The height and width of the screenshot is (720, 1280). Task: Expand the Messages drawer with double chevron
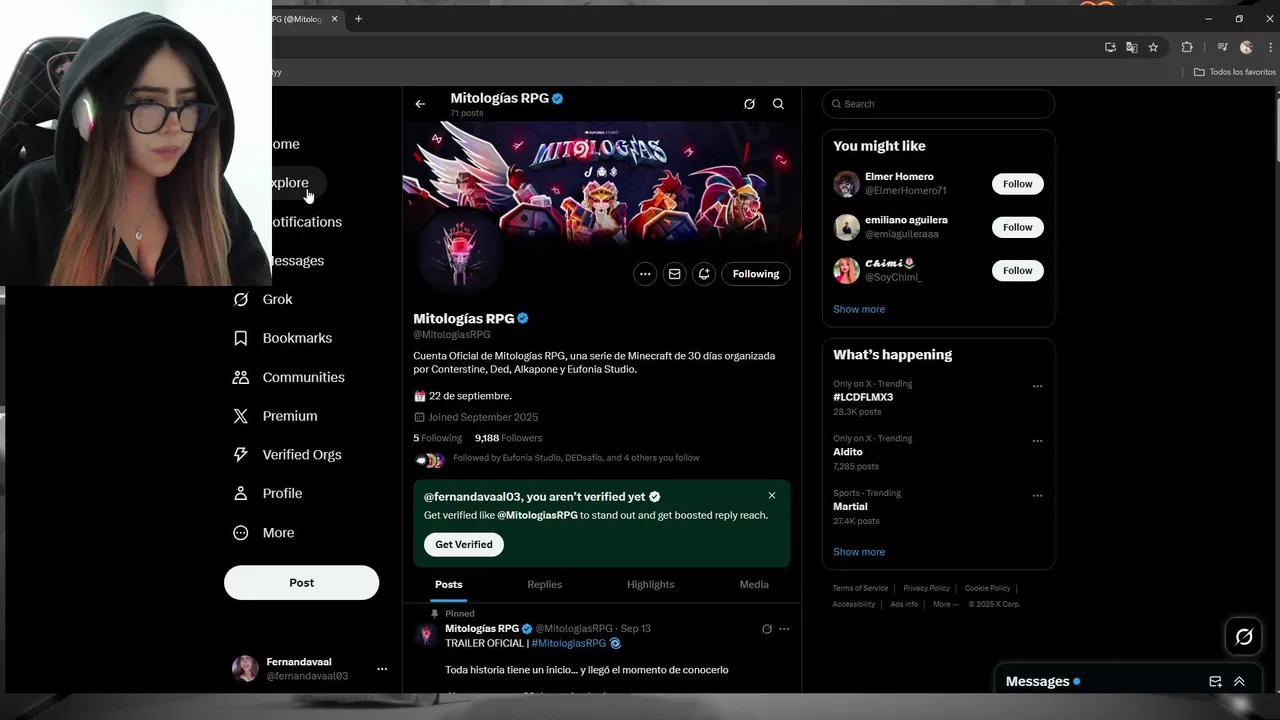tap(1239, 682)
